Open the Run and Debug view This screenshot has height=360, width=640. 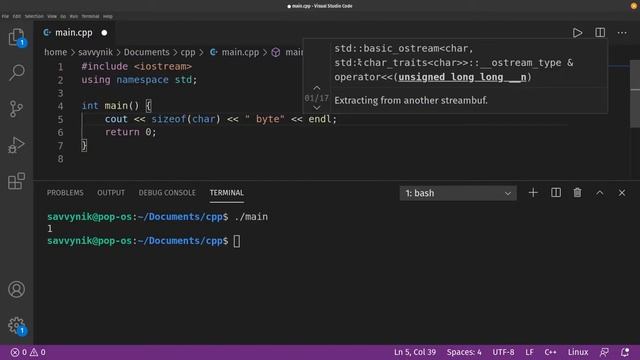16,145
